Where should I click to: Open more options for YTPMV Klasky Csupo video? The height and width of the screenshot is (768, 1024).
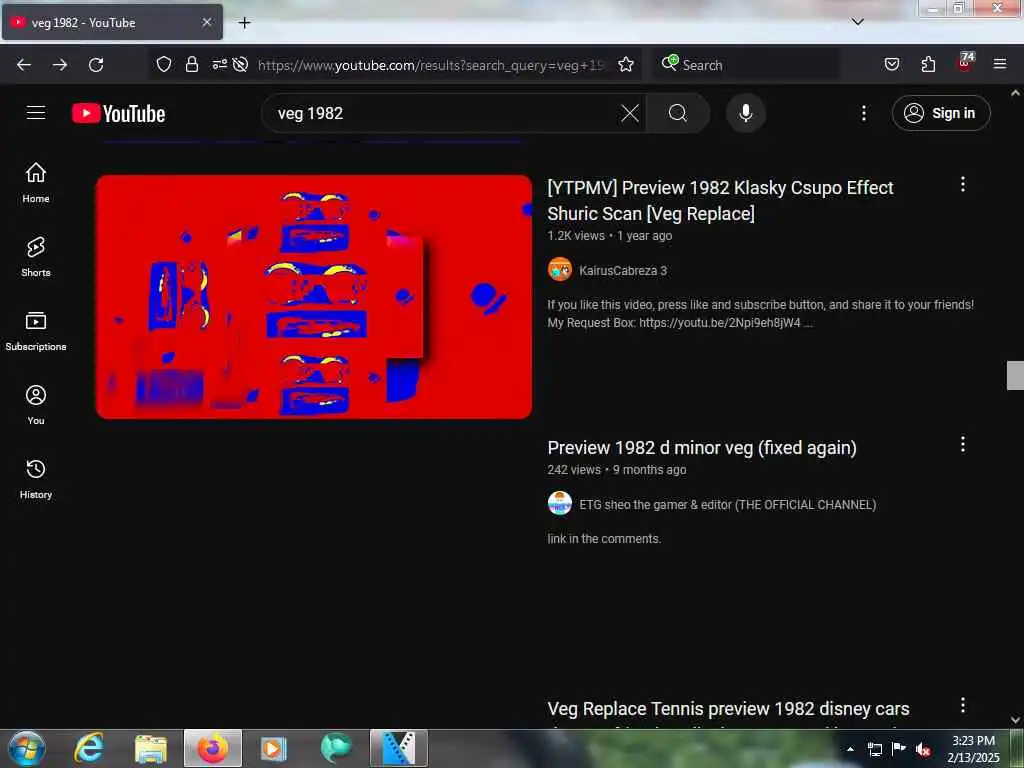(962, 184)
